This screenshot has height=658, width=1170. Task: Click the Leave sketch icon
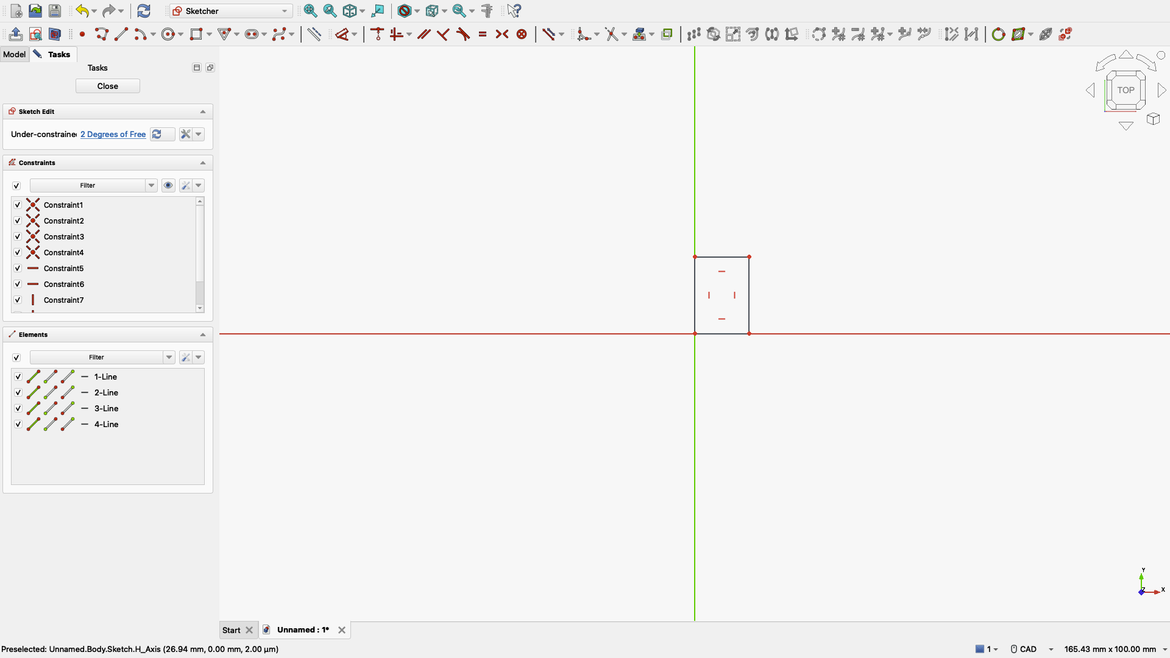(x=16, y=33)
